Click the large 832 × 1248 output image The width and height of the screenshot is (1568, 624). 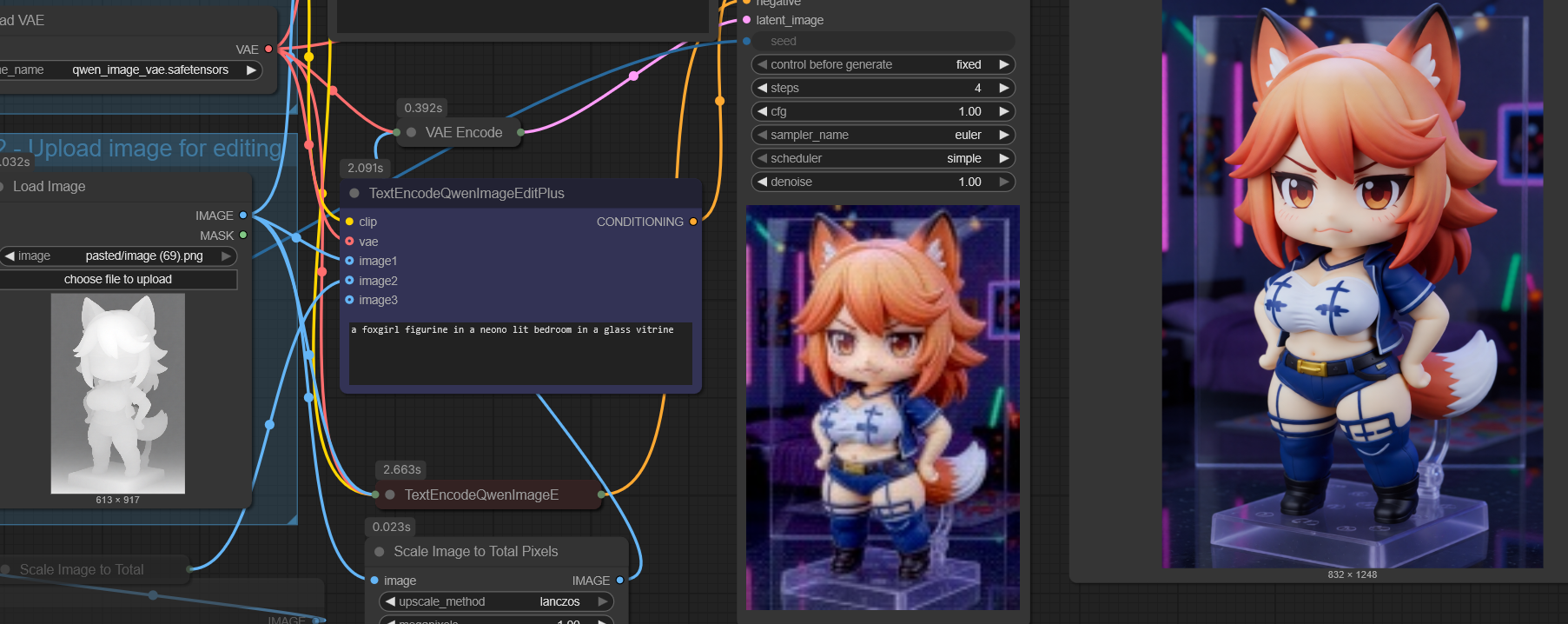coord(1353,283)
